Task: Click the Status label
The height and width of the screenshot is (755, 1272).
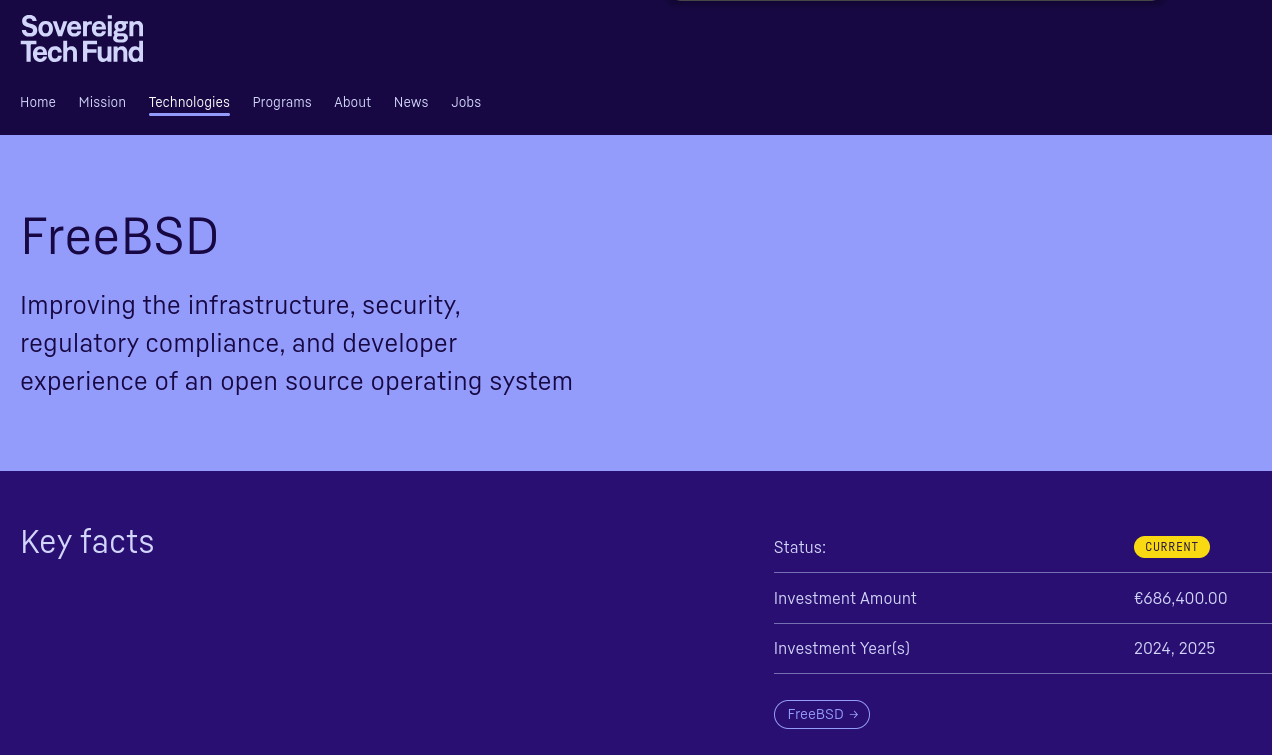Action: tap(799, 547)
